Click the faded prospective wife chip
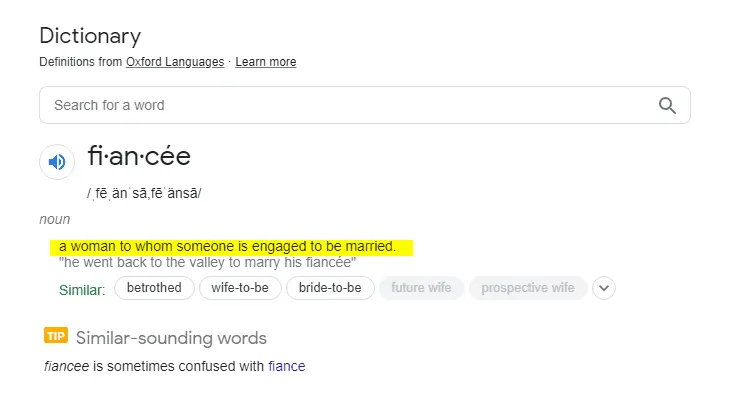 click(528, 288)
